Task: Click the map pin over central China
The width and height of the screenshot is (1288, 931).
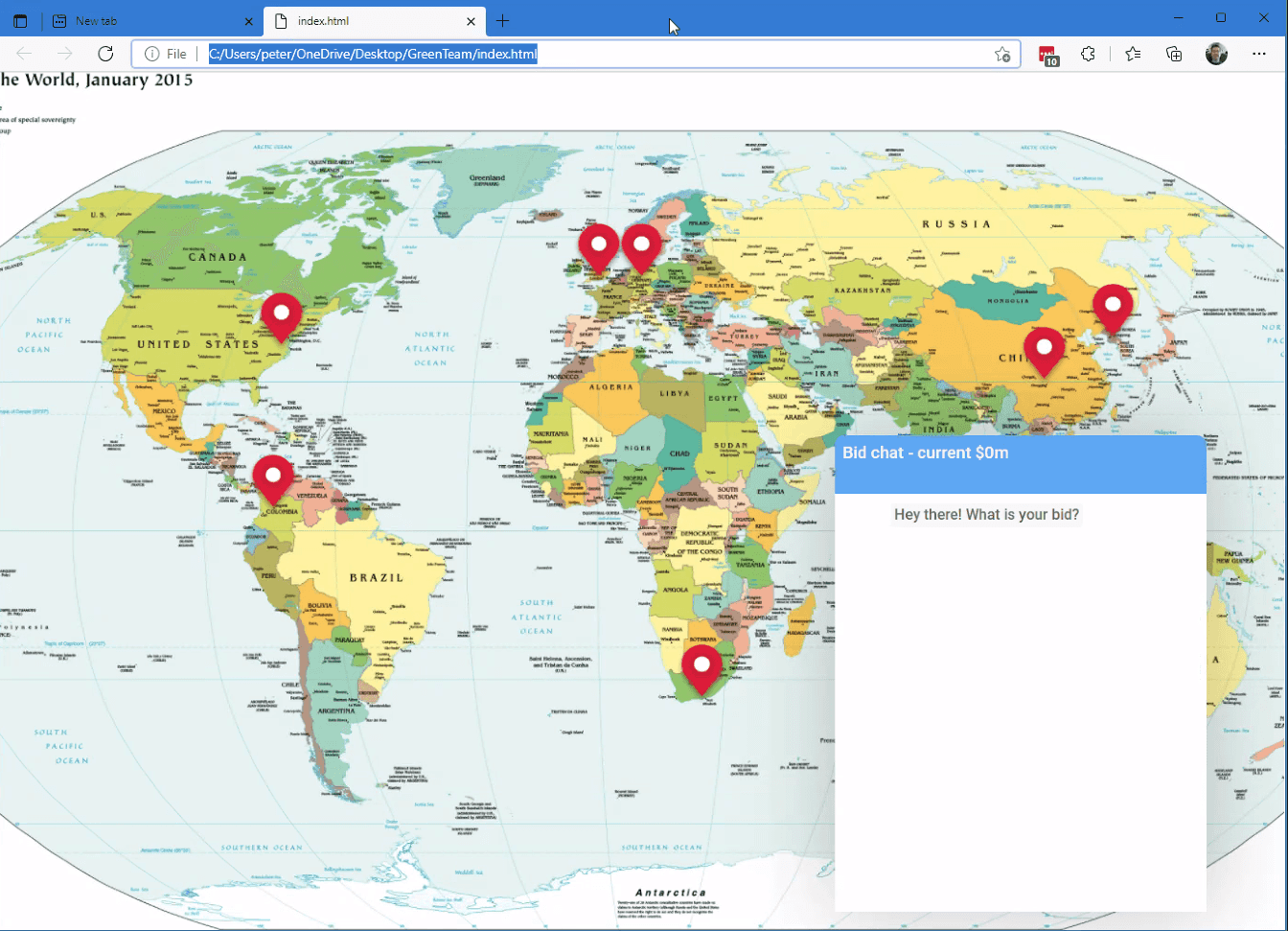Action: (1045, 352)
